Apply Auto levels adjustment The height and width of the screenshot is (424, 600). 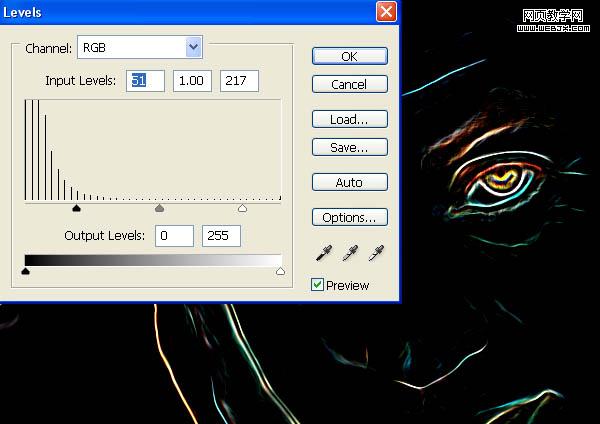click(x=349, y=182)
